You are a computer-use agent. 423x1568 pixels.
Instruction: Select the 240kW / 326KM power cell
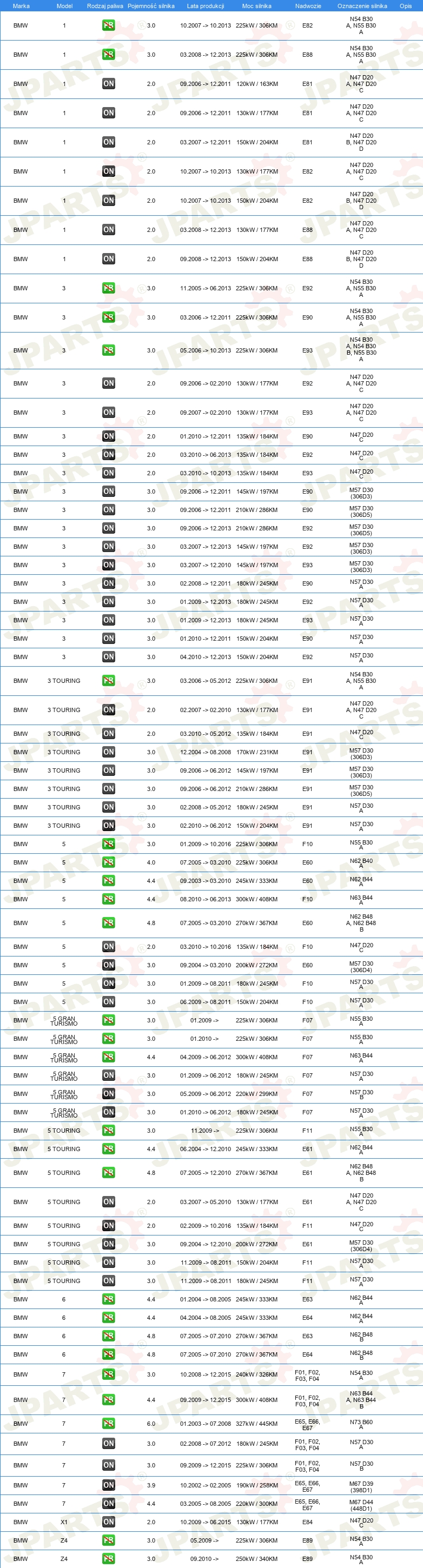(257, 1374)
